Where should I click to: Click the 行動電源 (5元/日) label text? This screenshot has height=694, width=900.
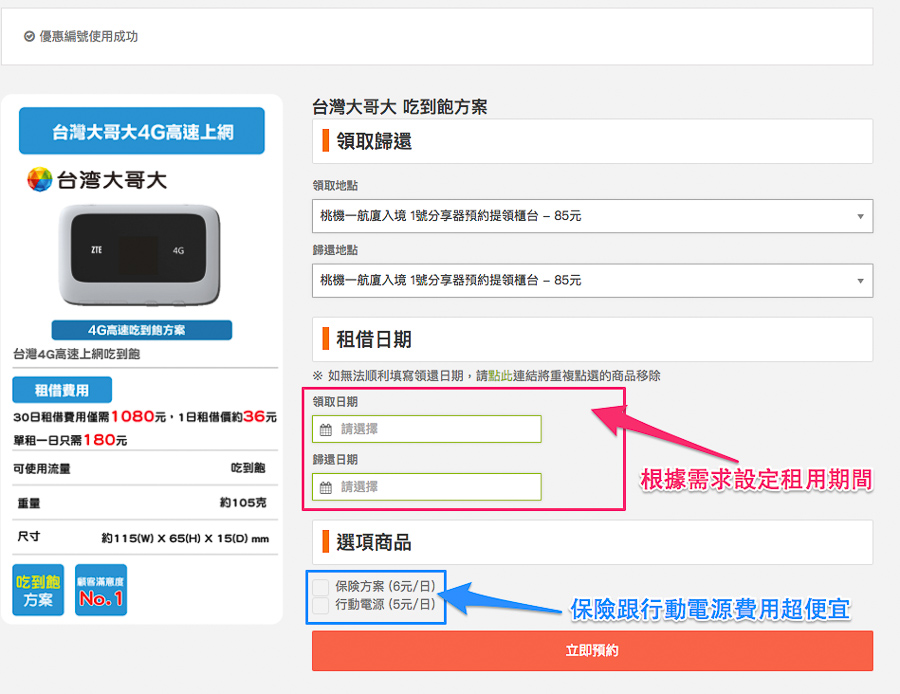(x=386, y=604)
